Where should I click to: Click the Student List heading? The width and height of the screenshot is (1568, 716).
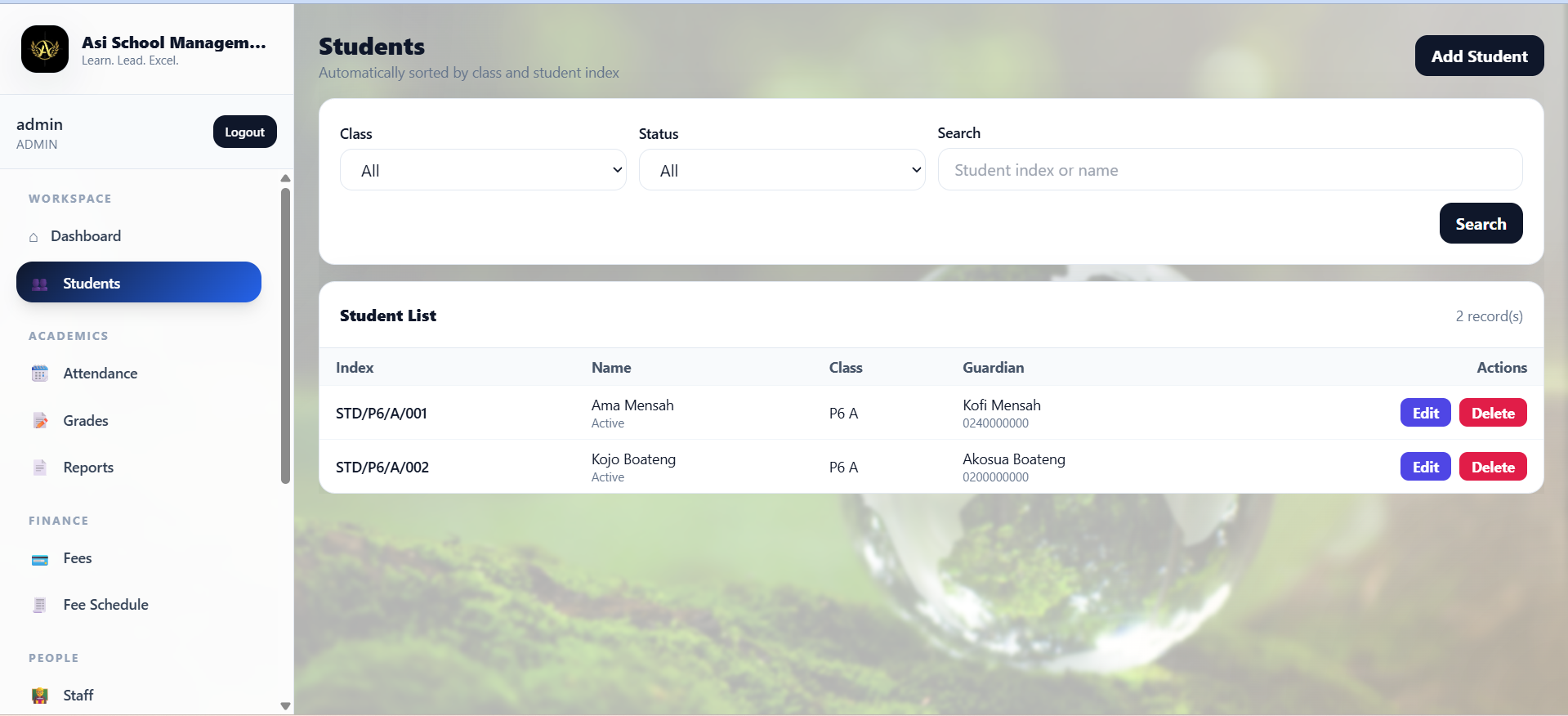click(388, 315)
